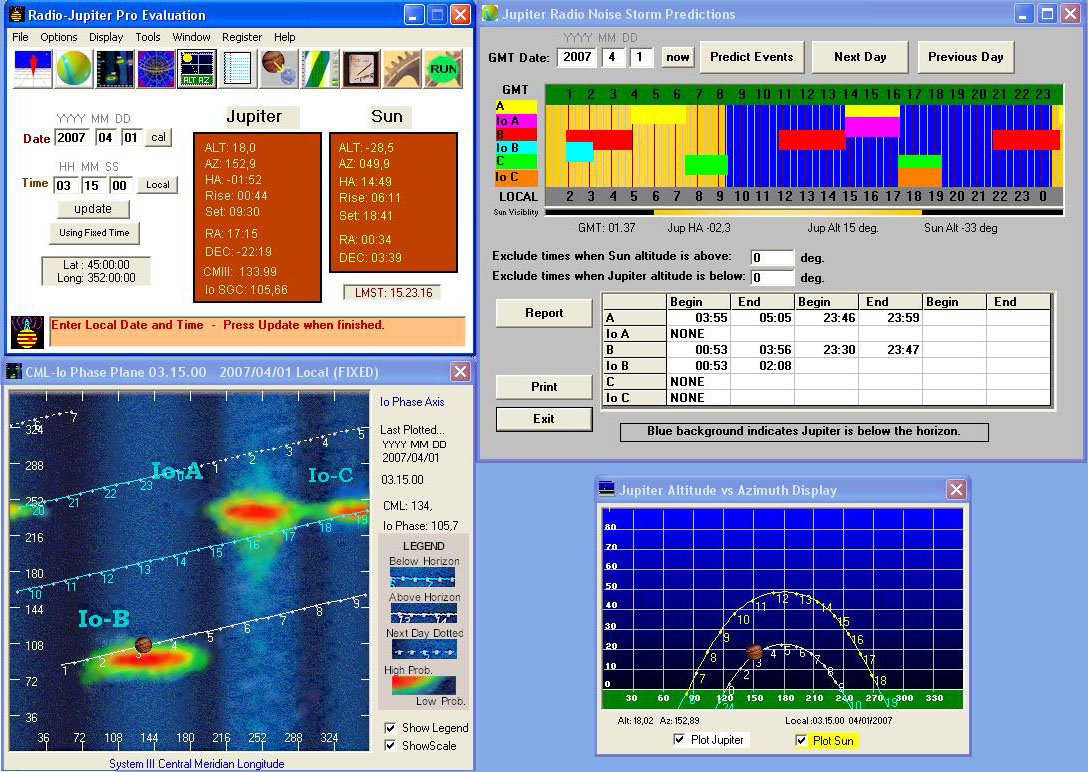Click the Using Fixed Time button
Image resolution: width=1088 pixels, height=772 pixels.
[94, 233]
